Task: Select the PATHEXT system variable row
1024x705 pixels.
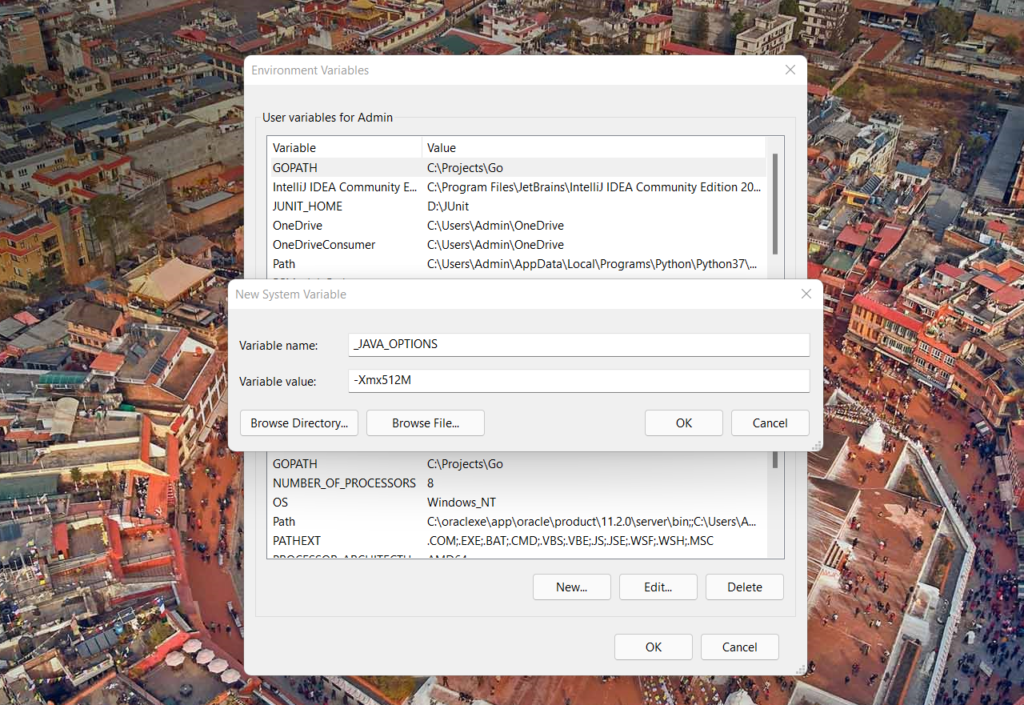Action: pyautogui.click(x=296, y=541)
